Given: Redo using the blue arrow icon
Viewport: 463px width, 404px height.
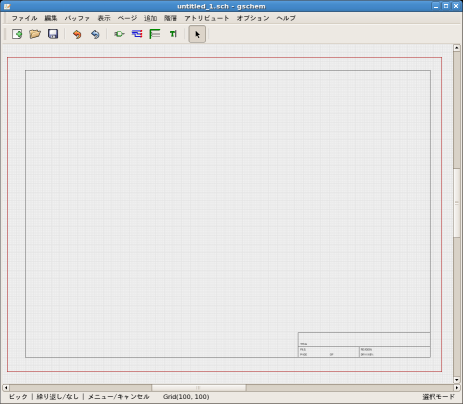Looking at the screenshot, I should 95,34.
